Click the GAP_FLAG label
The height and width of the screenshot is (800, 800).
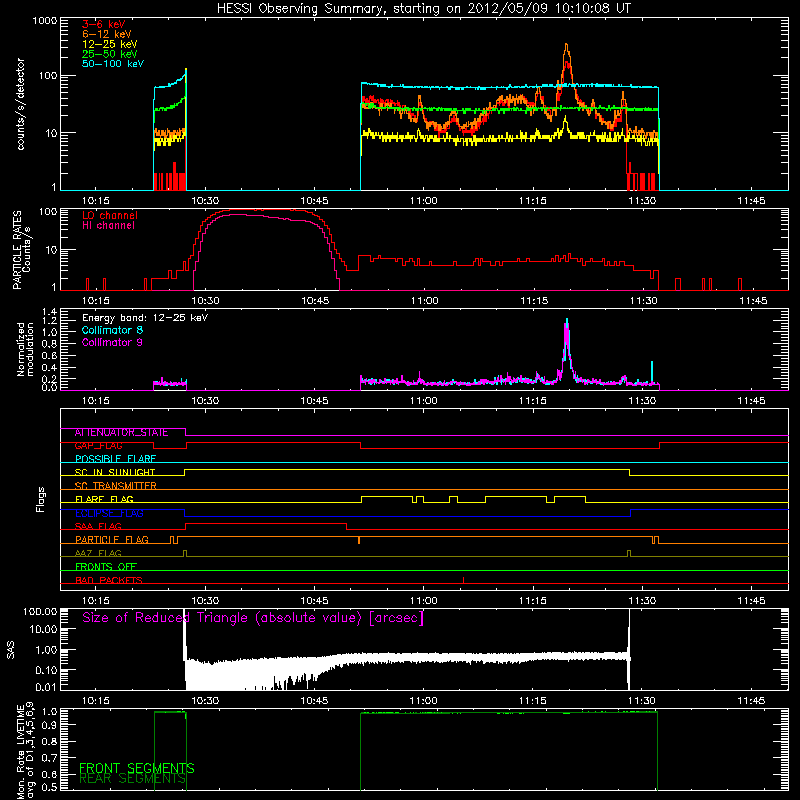98,446
